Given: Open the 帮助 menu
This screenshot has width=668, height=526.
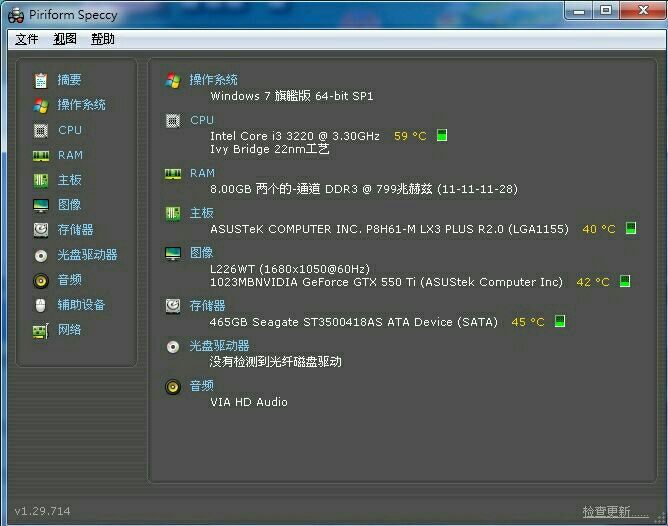Looking at the screenshot, I should click(103, 39).
